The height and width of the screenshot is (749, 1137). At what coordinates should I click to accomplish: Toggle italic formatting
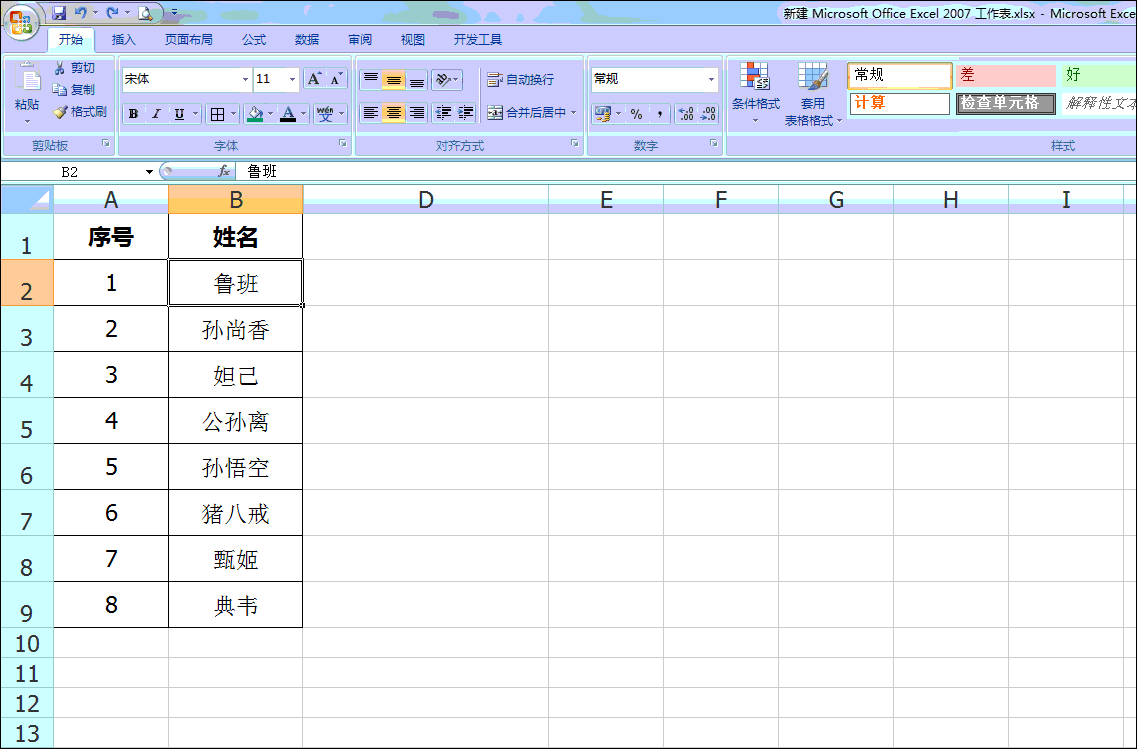click(x=155, y=114)
